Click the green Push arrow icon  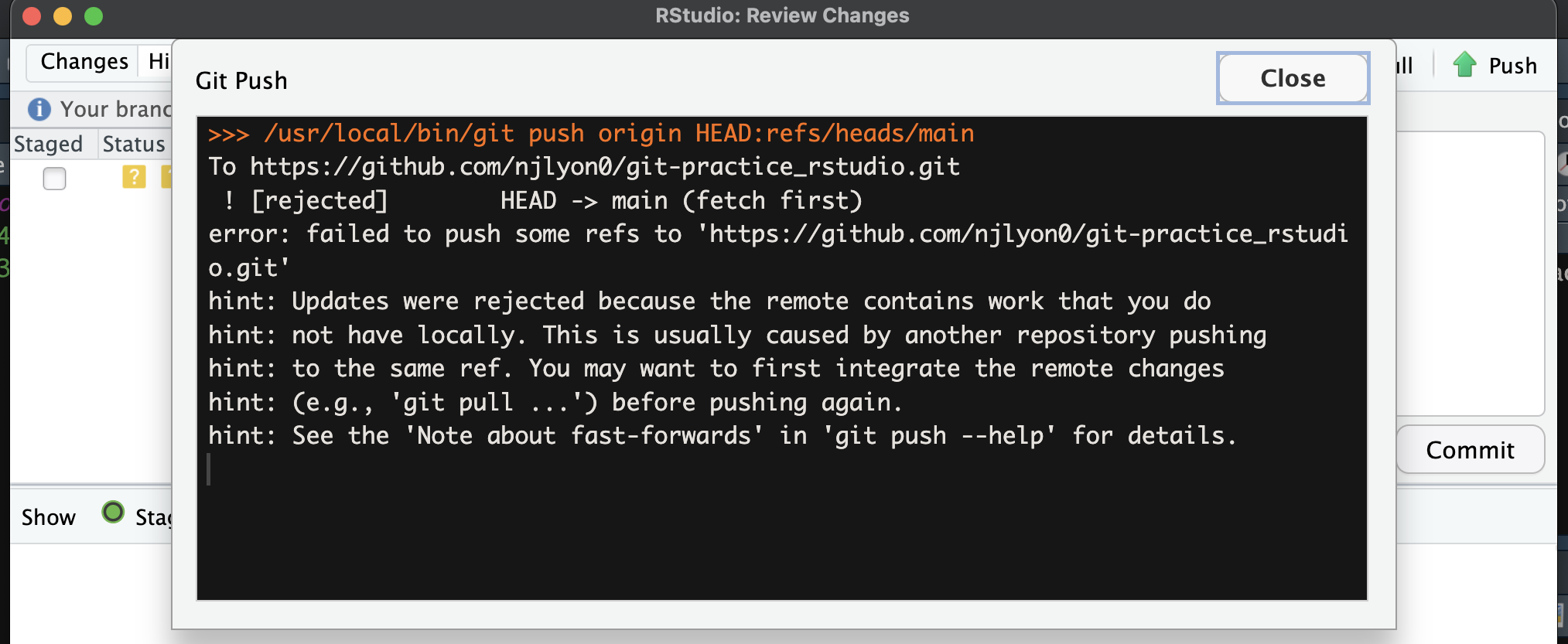click(1463, 65)
